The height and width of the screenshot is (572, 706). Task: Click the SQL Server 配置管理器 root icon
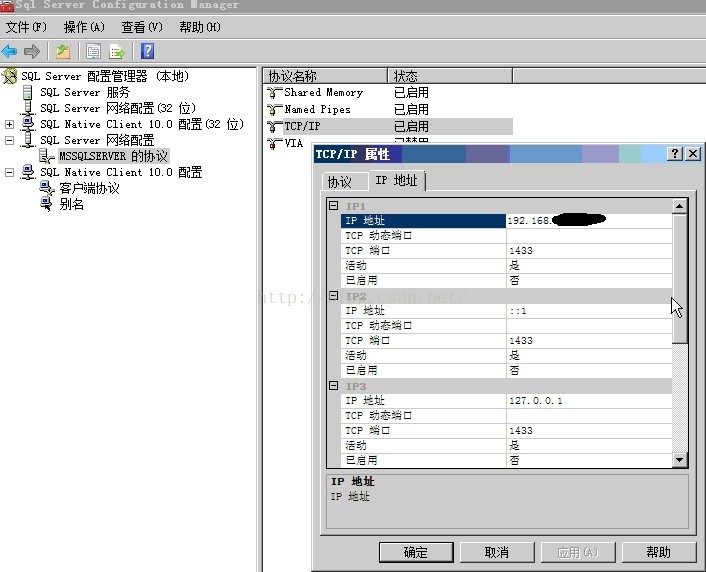10,76
